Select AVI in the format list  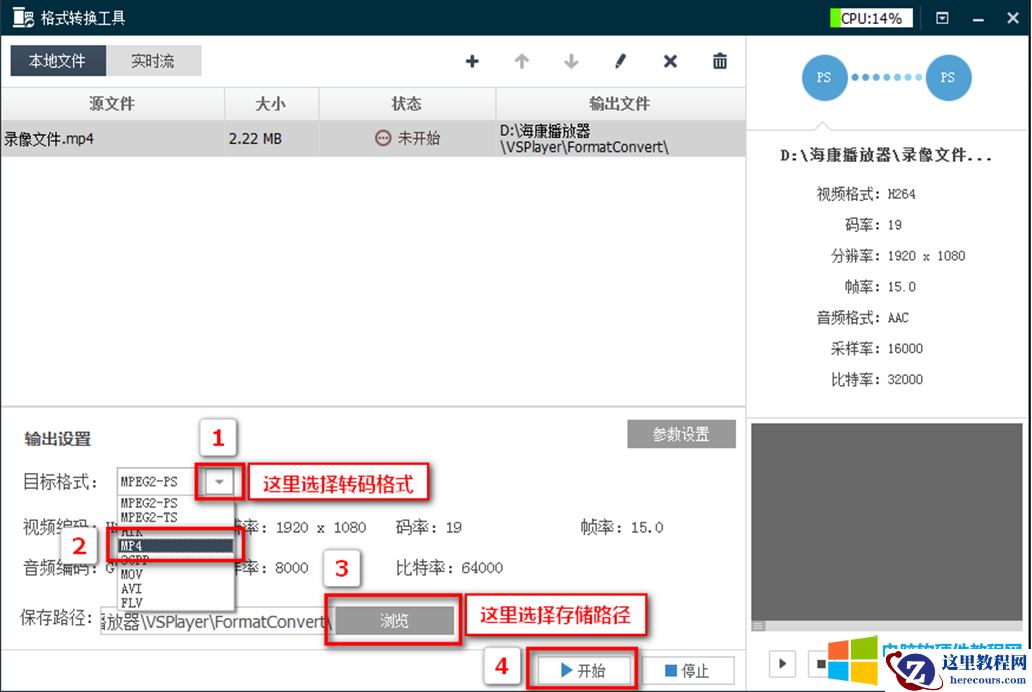[131, 588]
